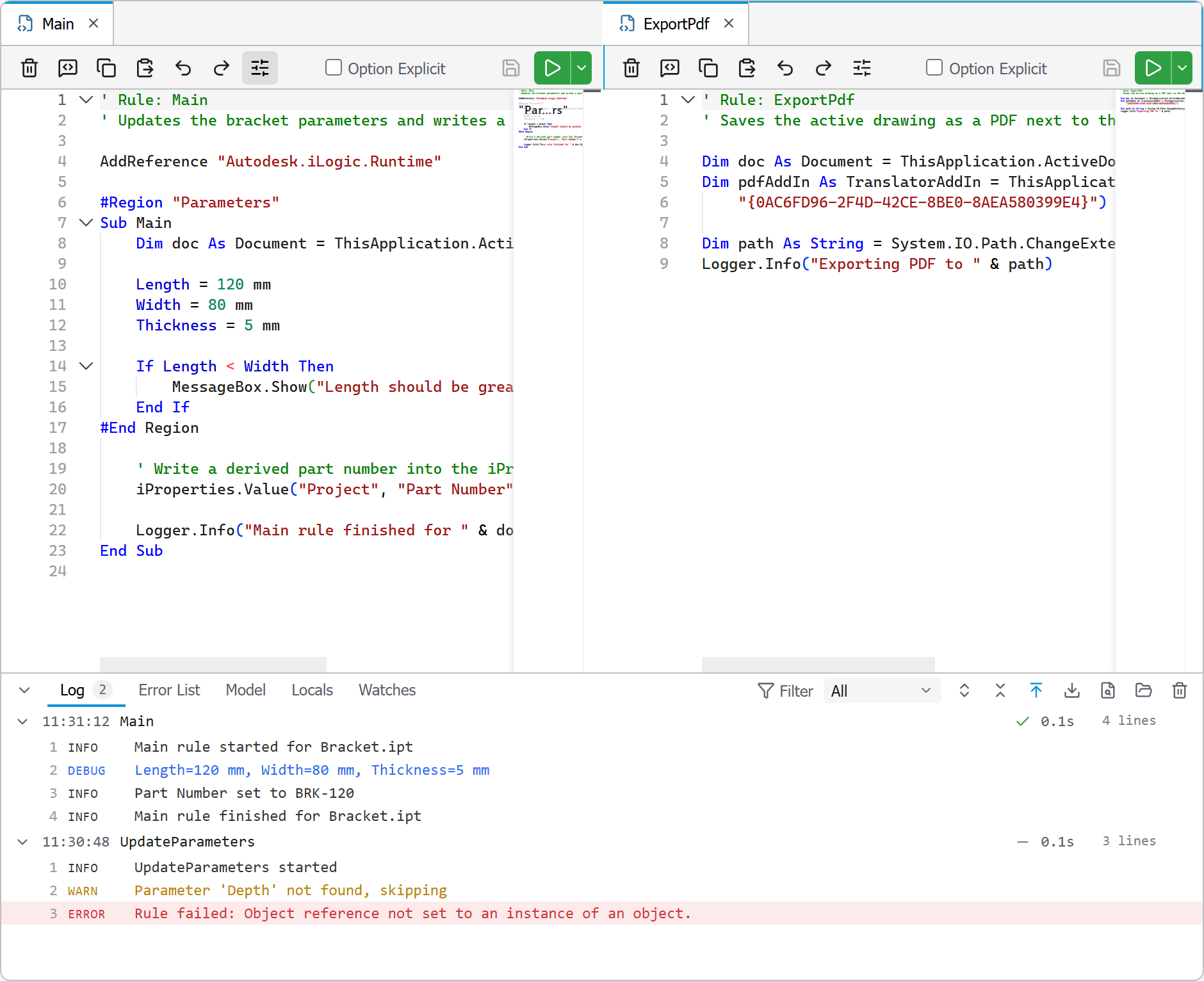Open run options dropdown for ExportPdf
Screen dimensions: 1204x981
tap(1182, 68)
